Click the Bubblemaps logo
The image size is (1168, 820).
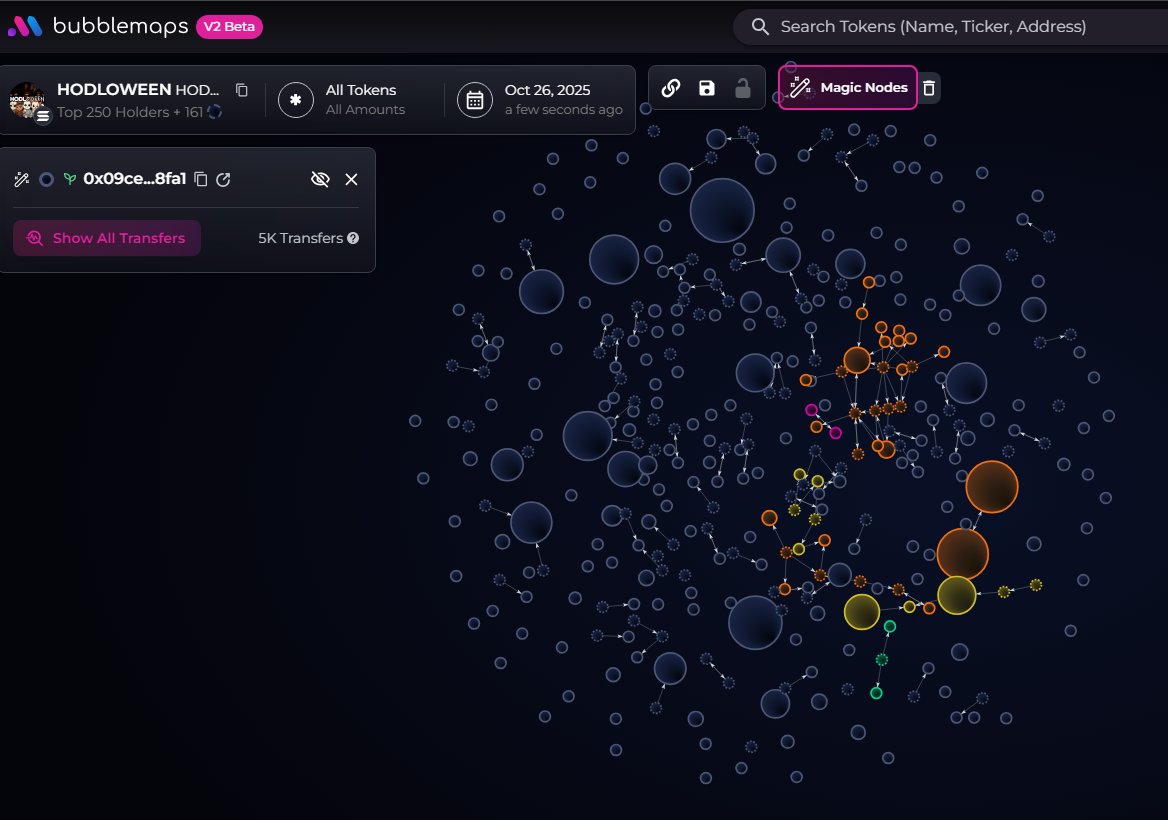tap(97, 27)
